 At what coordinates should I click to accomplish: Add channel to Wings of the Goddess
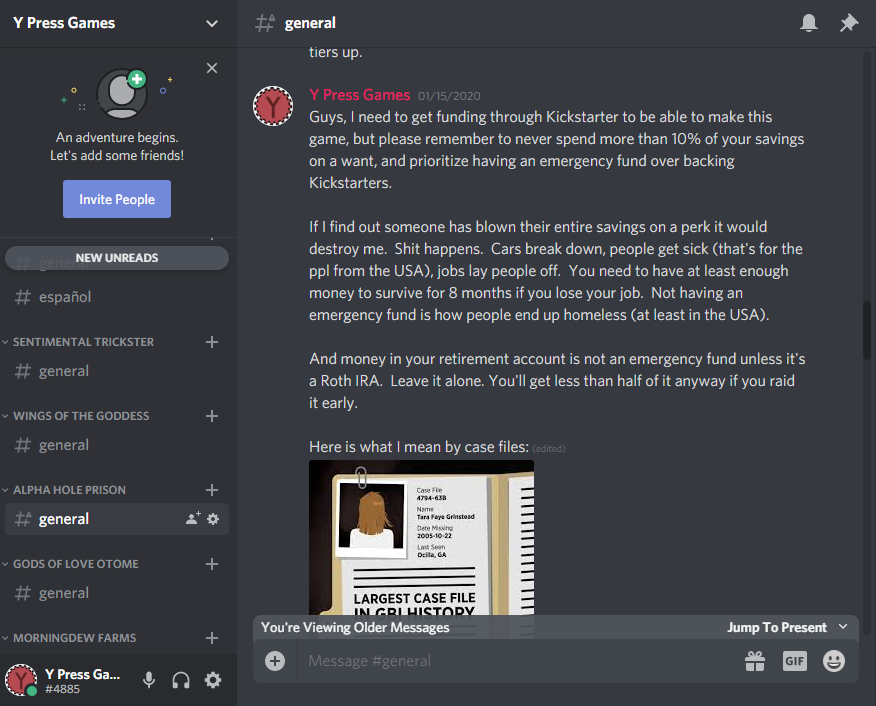tap(212, 416)
